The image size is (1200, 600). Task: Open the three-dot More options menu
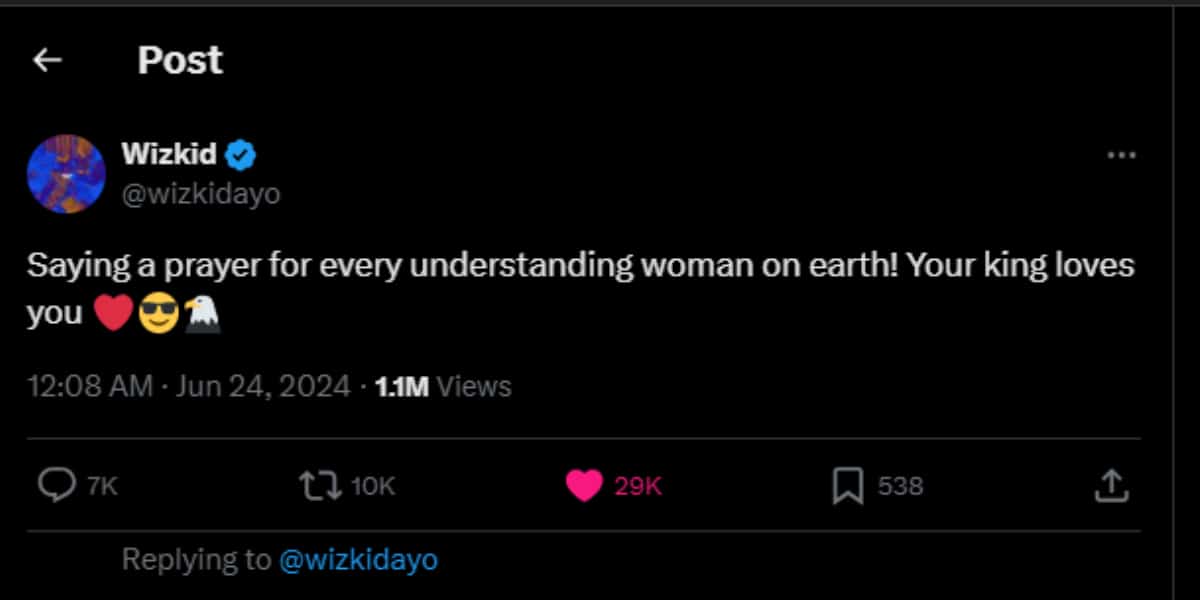click(x=1121, y=156)
